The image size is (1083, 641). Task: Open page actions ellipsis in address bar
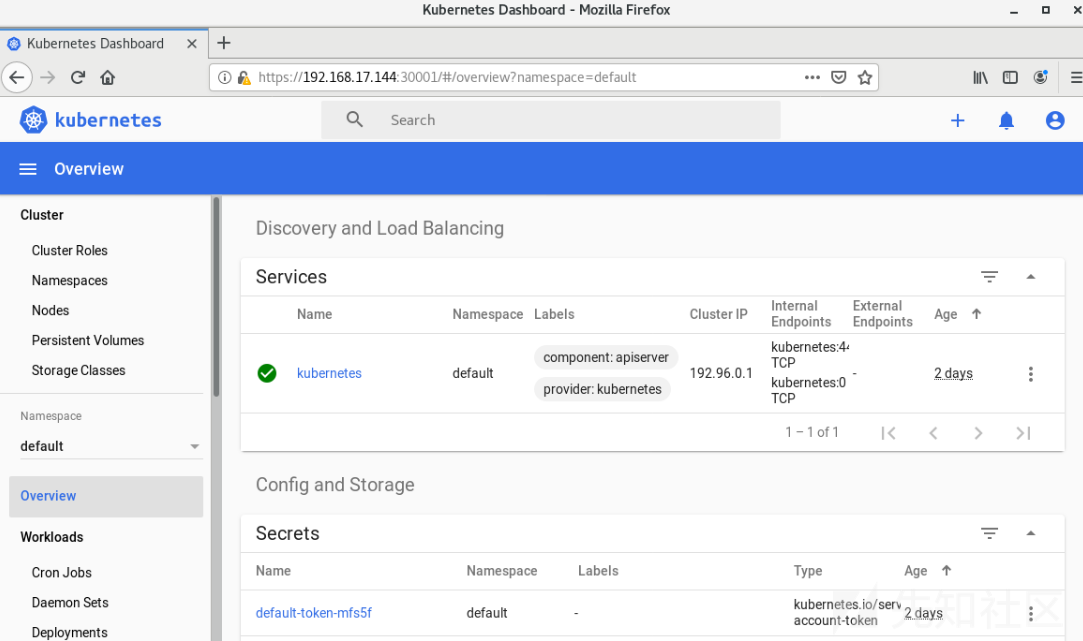tap(812, 77)
